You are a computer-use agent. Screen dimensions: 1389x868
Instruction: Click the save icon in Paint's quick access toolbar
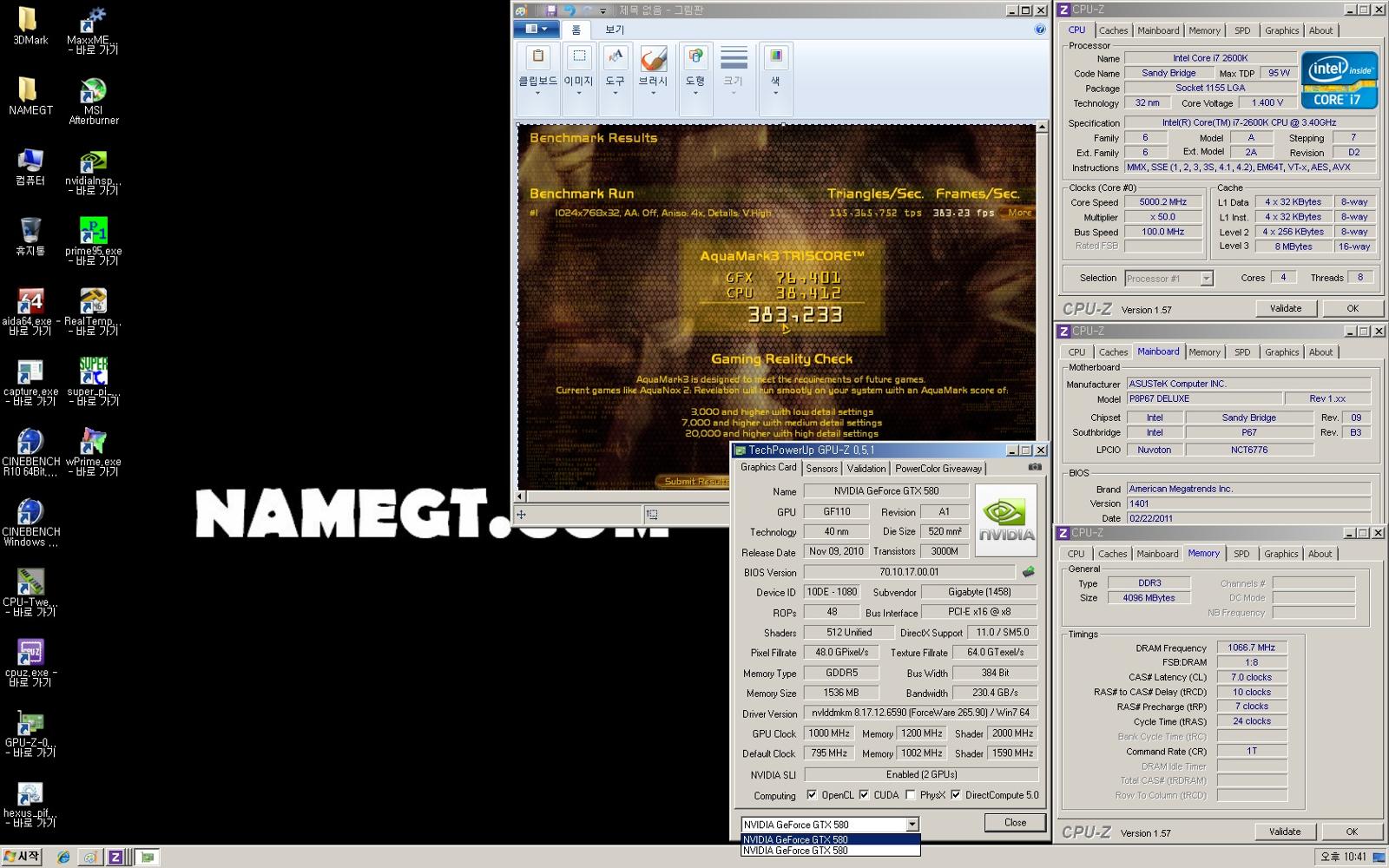pyautogui.click(x=550, y=10)
